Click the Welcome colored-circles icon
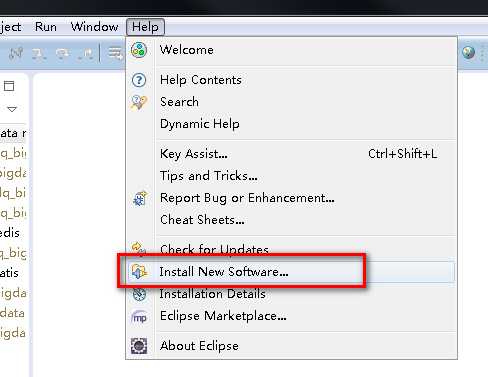 click(139, 50)
